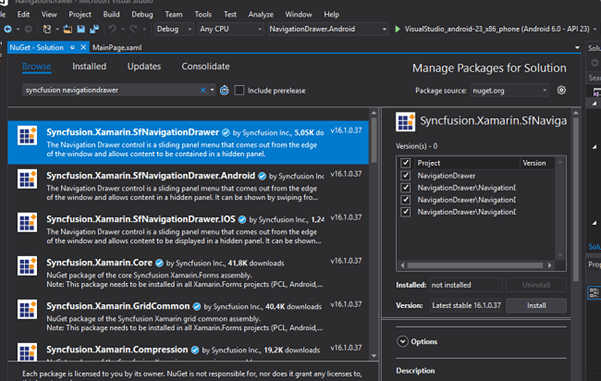Uncheck the last NavigationDrawer\Navigation project checkbox
The height and width of the screenshot is (381, 601).
coord(406,212)
